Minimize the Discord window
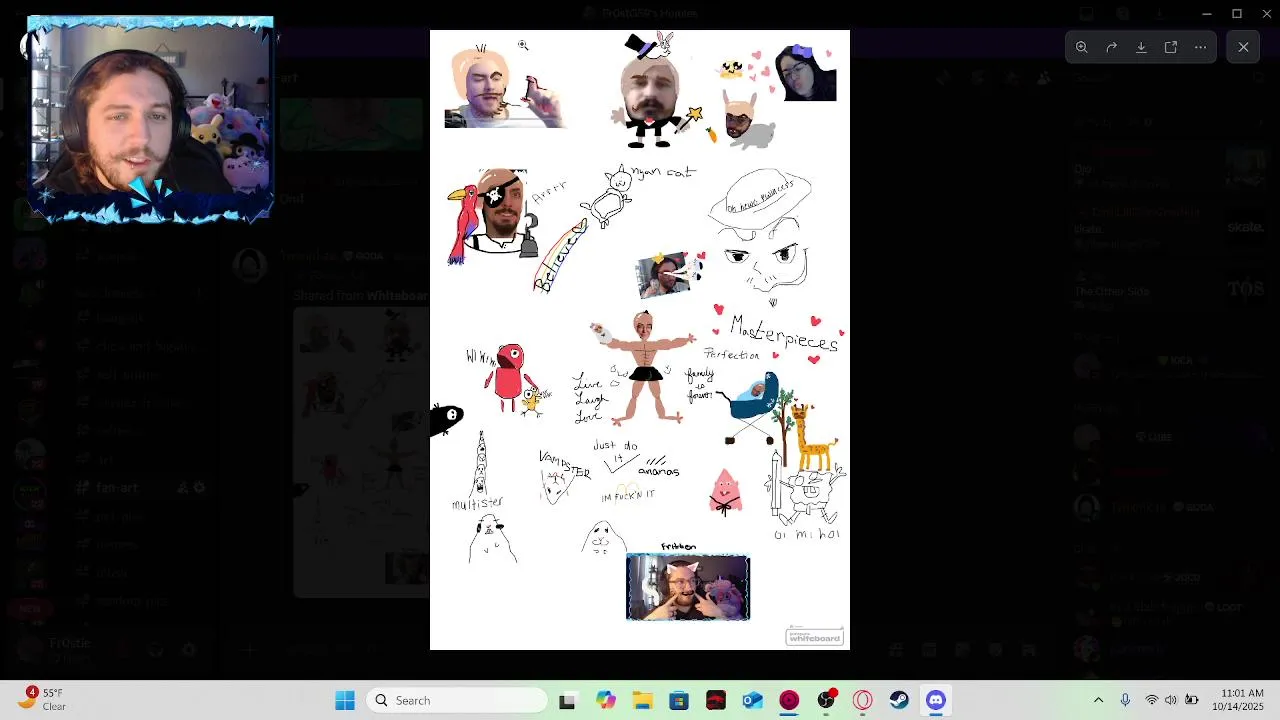Screen dimensions: 1280x720 [1207, 13]
